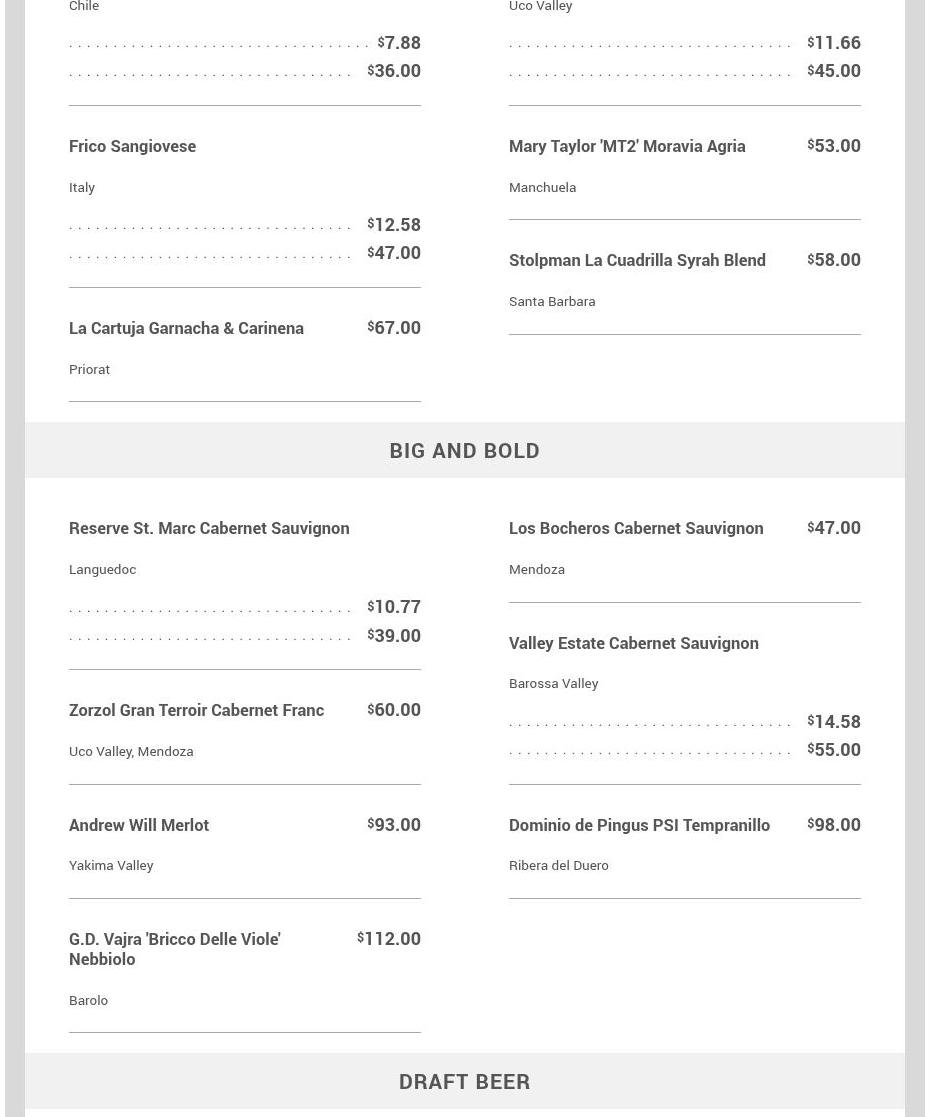The image size is (930, 1117).
Task: Click the Zorzol Gran Terroir Cabernet Franc item
Action: pyautogui.click(x=196, y=710)
